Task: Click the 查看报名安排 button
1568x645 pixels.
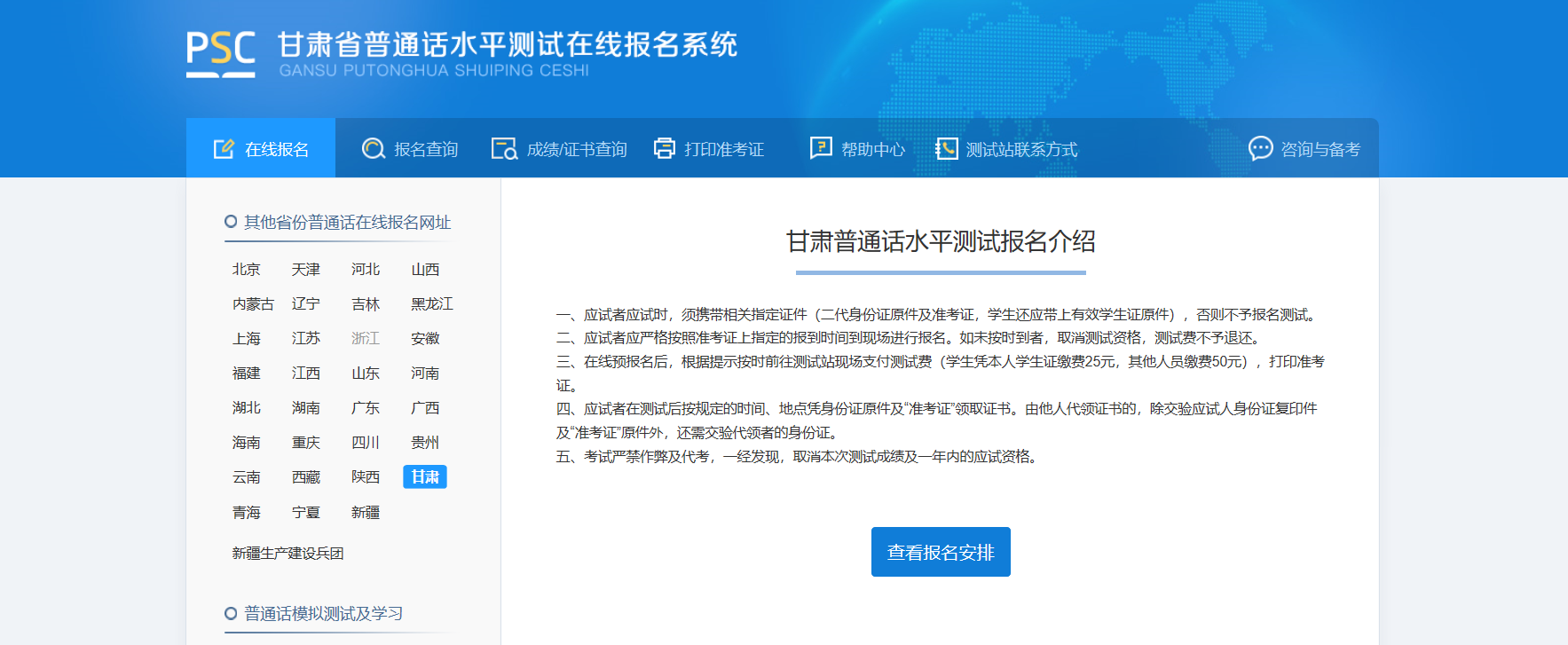Action: [x=941, y=552]
